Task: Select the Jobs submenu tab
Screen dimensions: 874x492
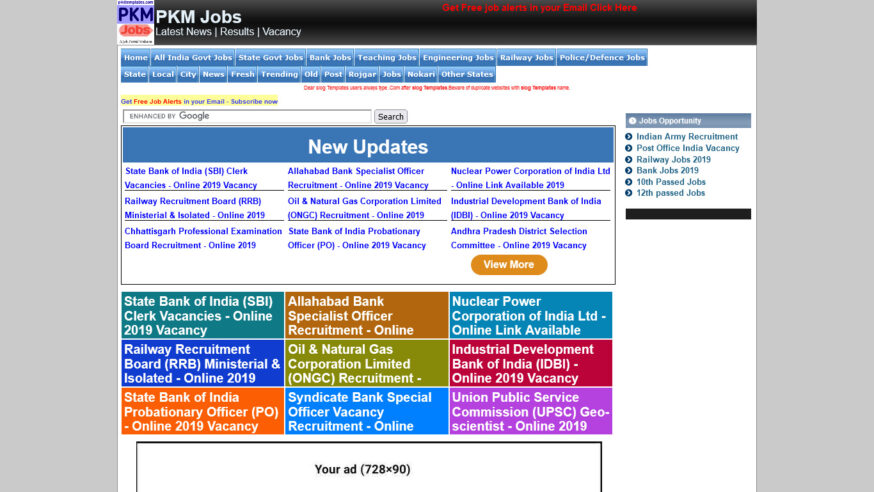Action: click(391, 74)
